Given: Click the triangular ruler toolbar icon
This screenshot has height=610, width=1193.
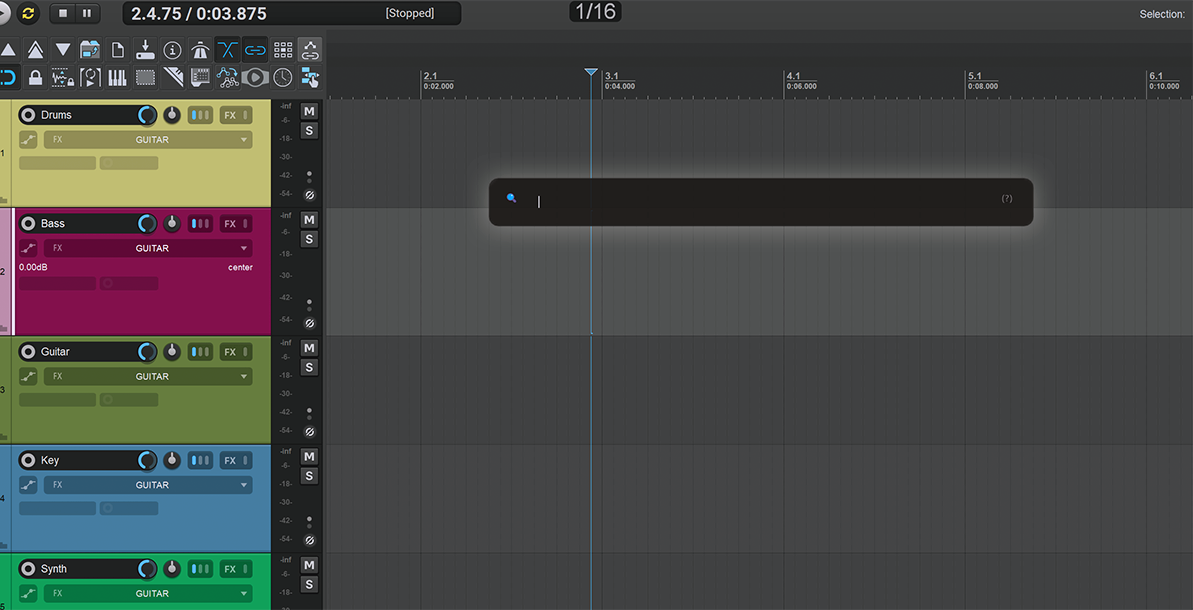Looking at the screenshot, I should pyautogui.click(x=173, y=77).
